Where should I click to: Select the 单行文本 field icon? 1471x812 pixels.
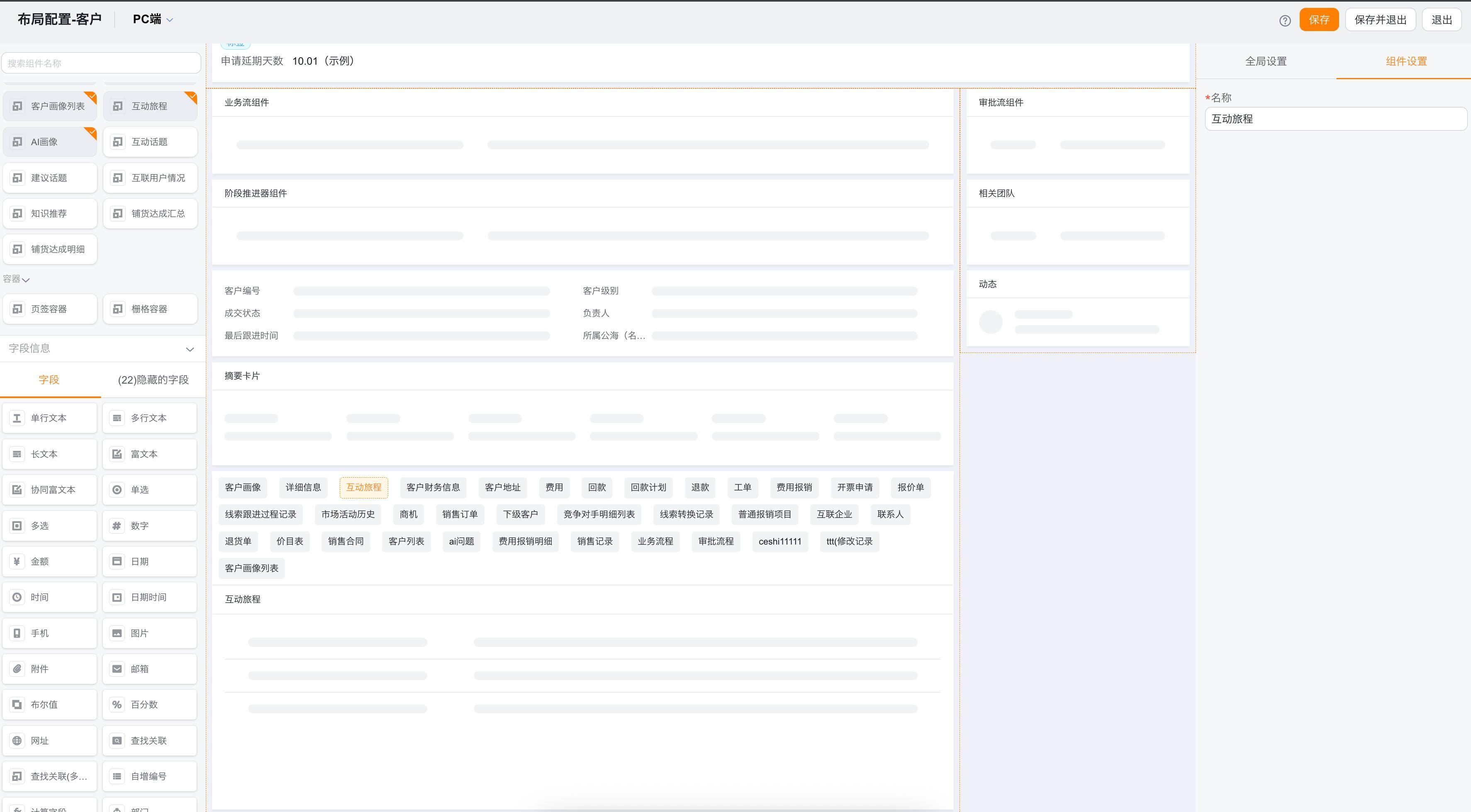pyautogui.click(x=17, y=418)
